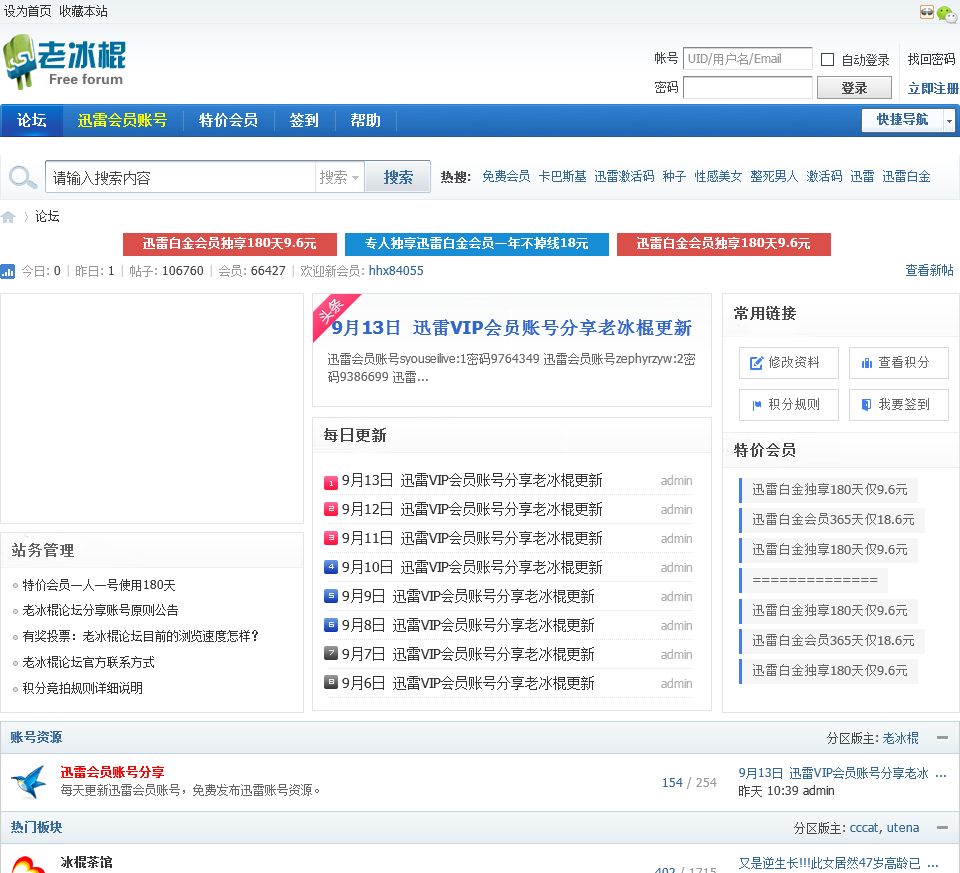
Task: Click the 立即注册 link
Action: point(932,89)
